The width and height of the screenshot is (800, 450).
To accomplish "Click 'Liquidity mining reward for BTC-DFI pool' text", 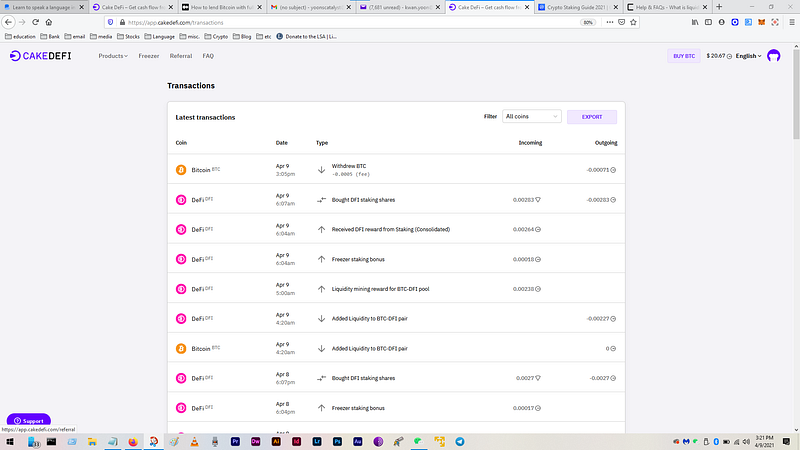I will 380,289.
